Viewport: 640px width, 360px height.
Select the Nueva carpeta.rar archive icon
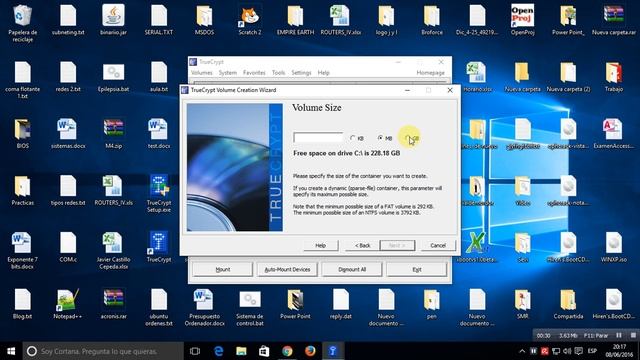pos(614,20)
